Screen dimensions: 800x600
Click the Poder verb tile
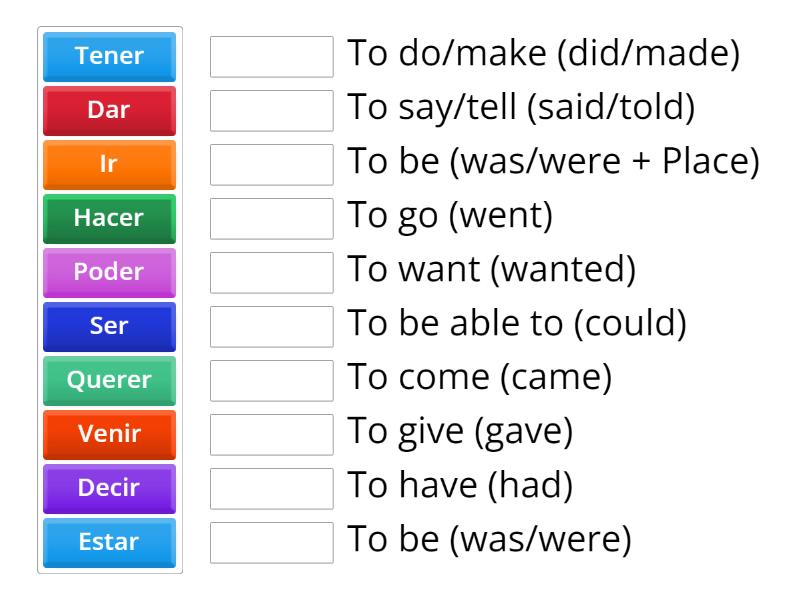(109, 273)
